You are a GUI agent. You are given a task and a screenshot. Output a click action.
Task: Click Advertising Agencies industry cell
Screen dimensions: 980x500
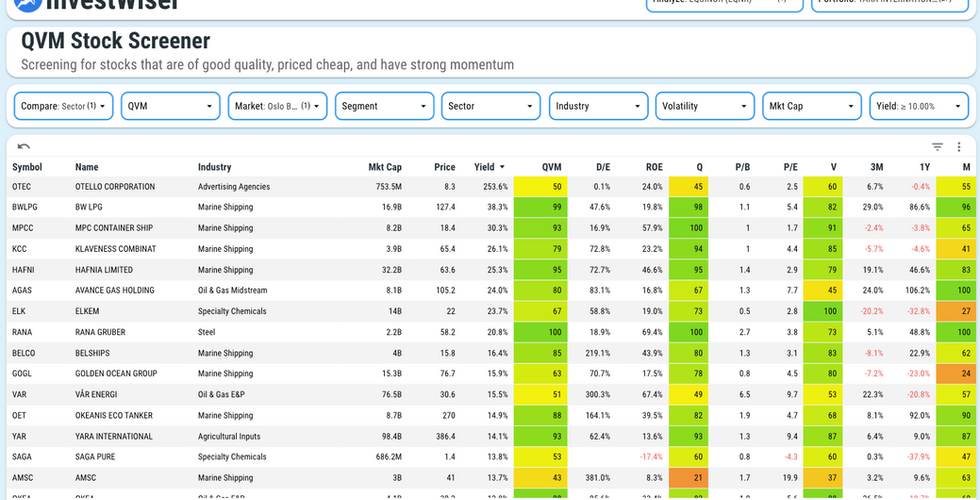pos(234,186)
